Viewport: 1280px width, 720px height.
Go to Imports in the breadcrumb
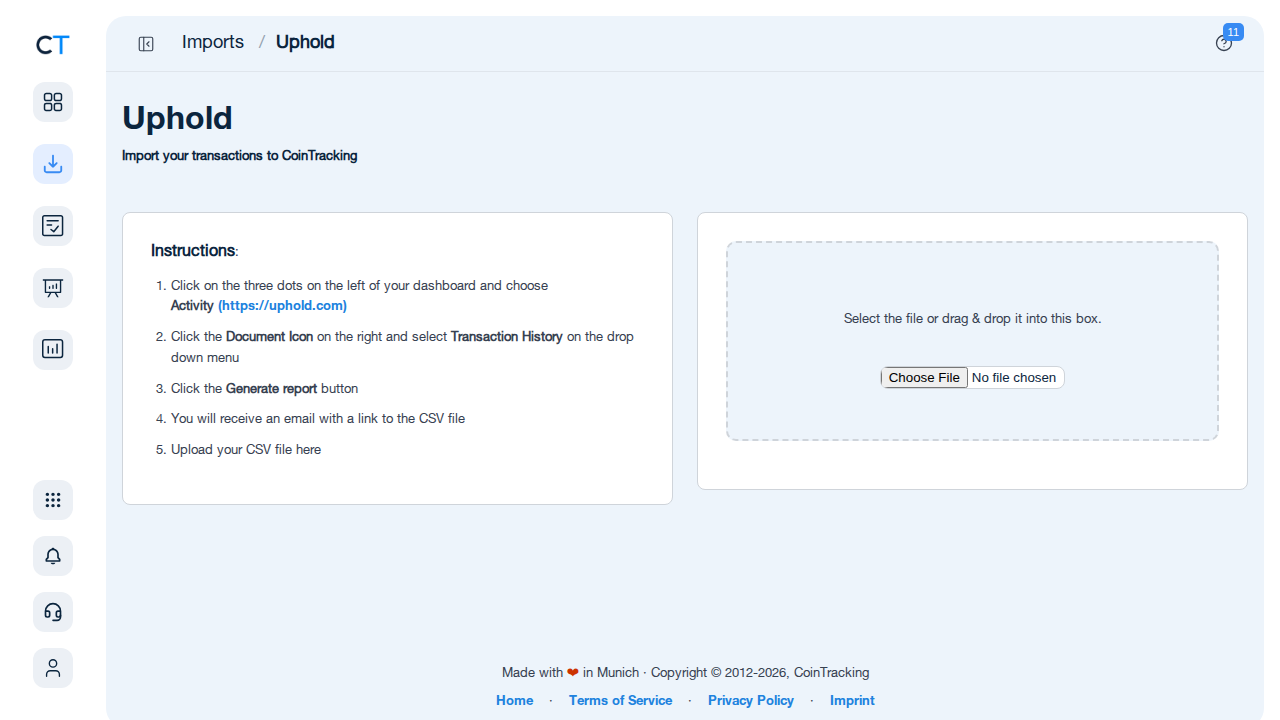[x=213, y=42]
